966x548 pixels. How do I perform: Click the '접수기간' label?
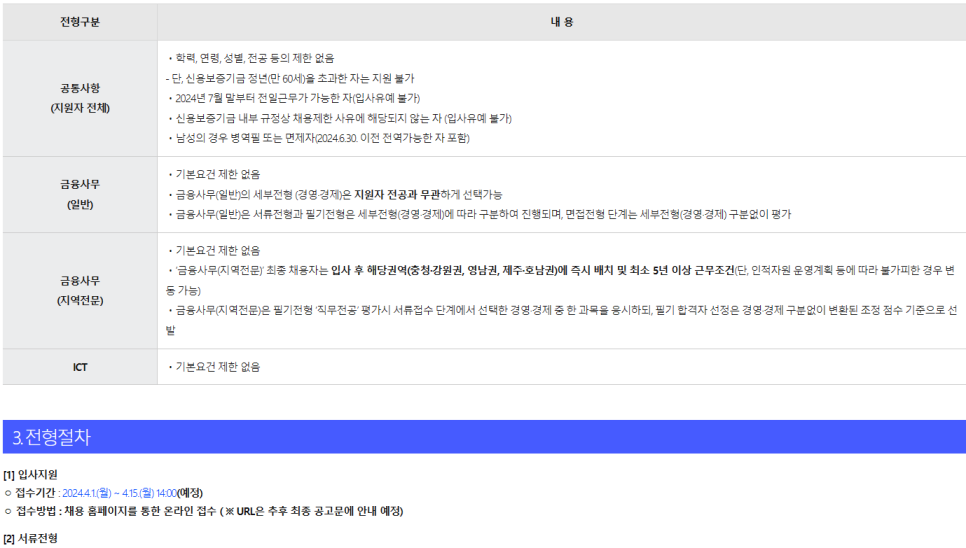coord(35,493)
